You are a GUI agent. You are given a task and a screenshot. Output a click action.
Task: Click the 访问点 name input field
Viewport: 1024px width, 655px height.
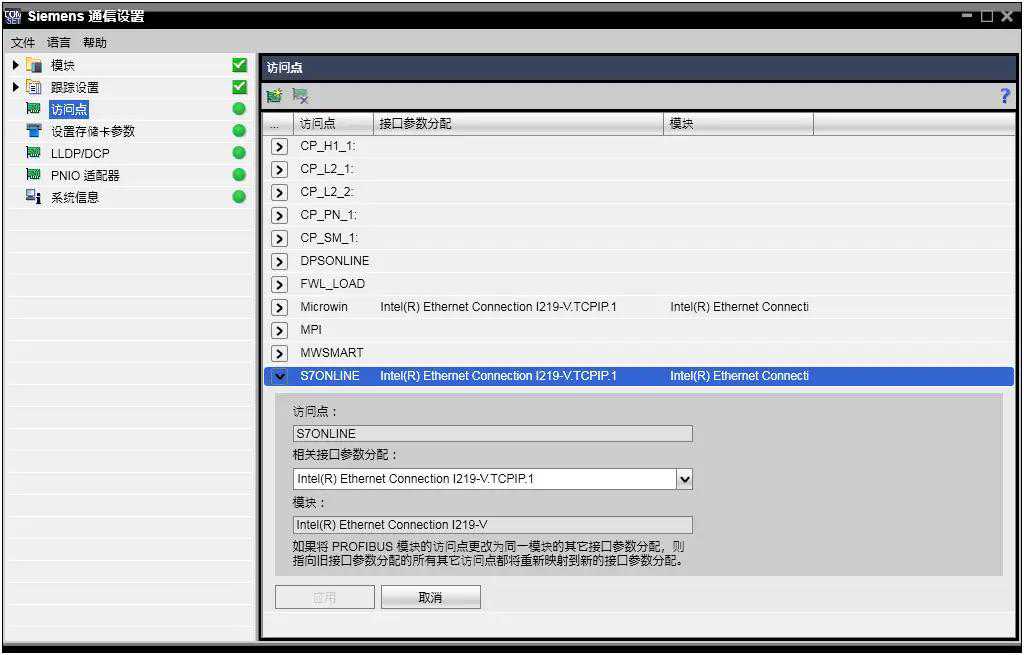click(492, 434)
